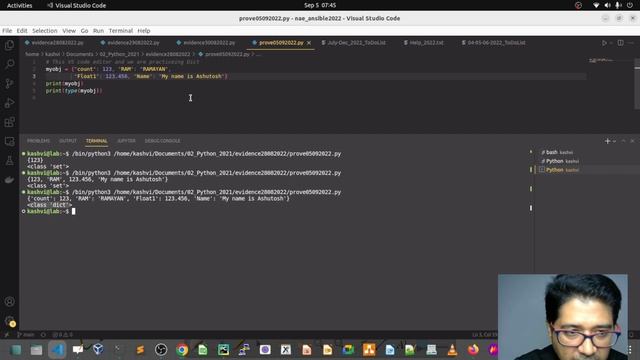Viewport: 640px width, 360px height.
Task: Open the Remote Explorer view
Action: 9,141
